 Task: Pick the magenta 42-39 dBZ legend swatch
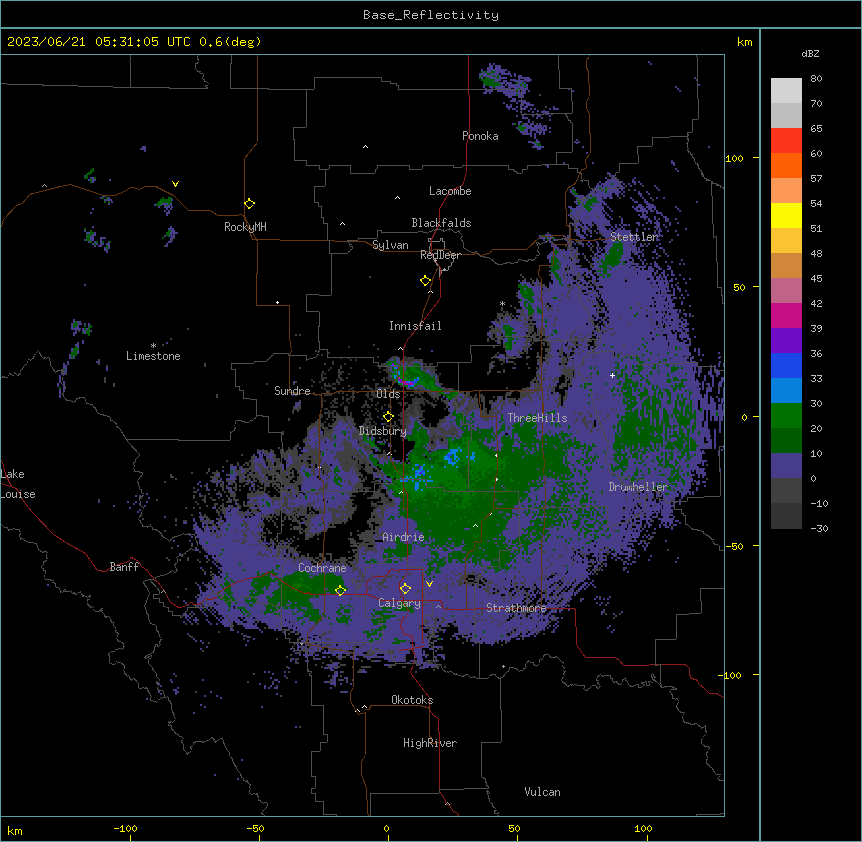(786, 315)
